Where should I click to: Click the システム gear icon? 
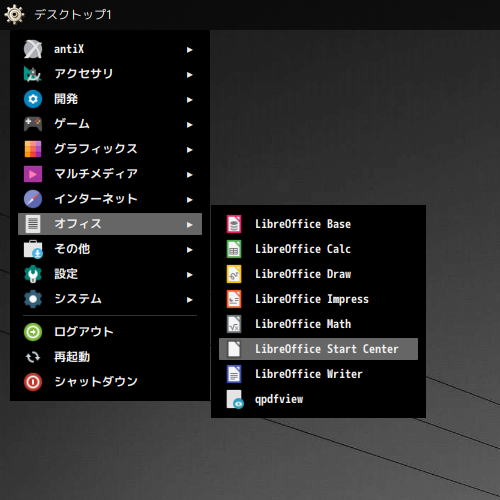[x=33, y=299]
